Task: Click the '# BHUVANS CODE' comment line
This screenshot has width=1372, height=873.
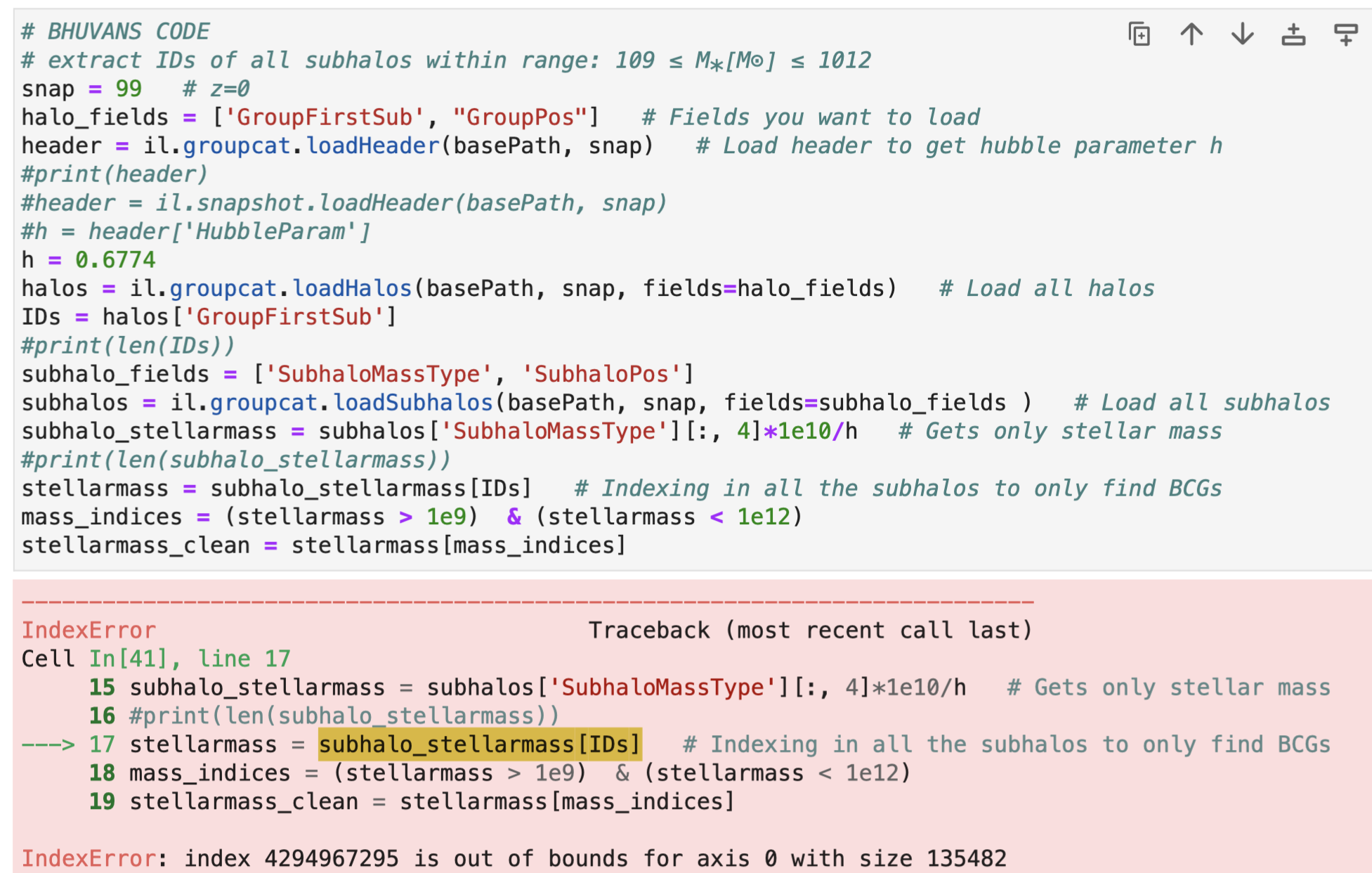Action: pos(115,32)
